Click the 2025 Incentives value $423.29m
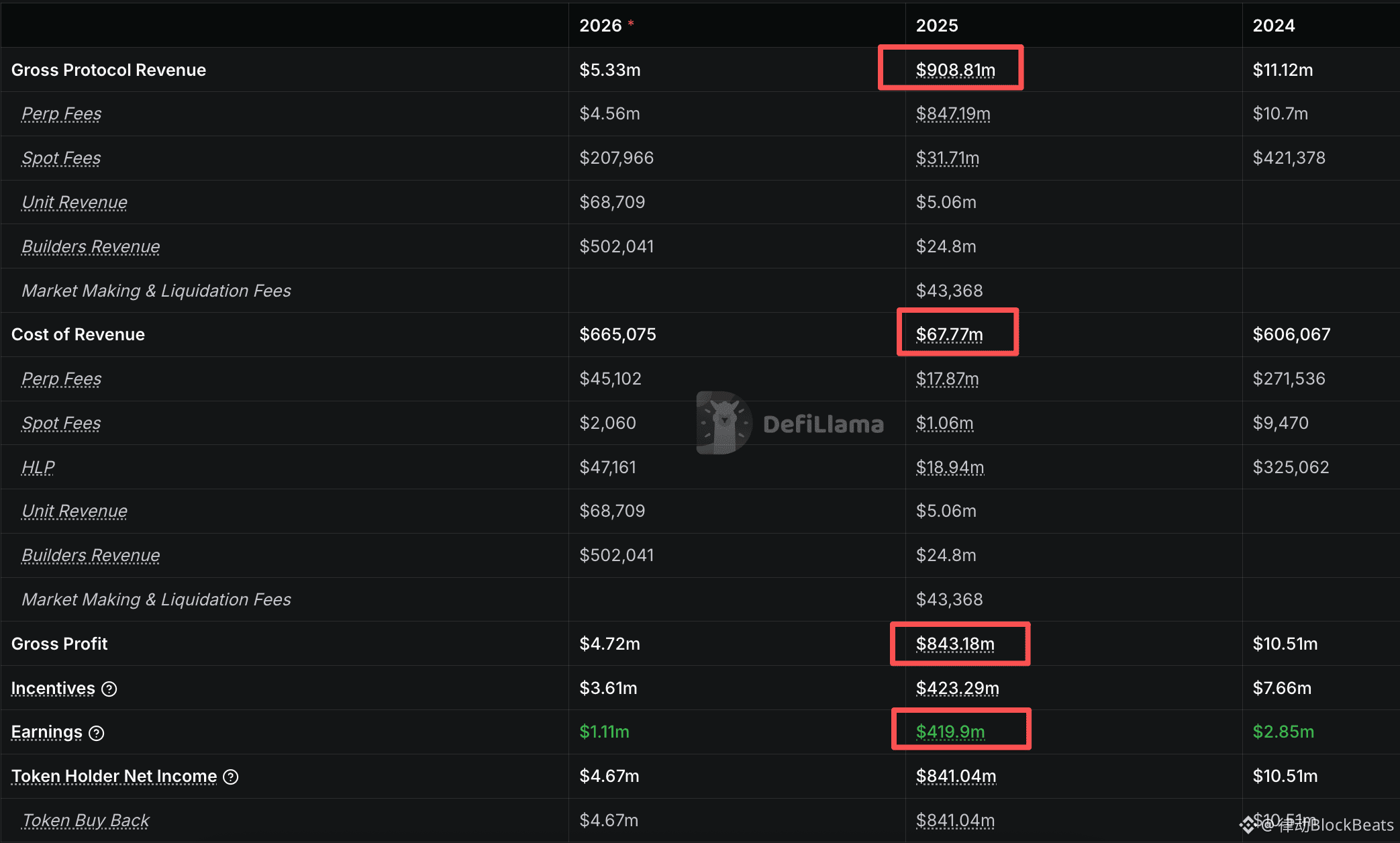Viewport: 1400px width, 843px height. click(957, 688)
